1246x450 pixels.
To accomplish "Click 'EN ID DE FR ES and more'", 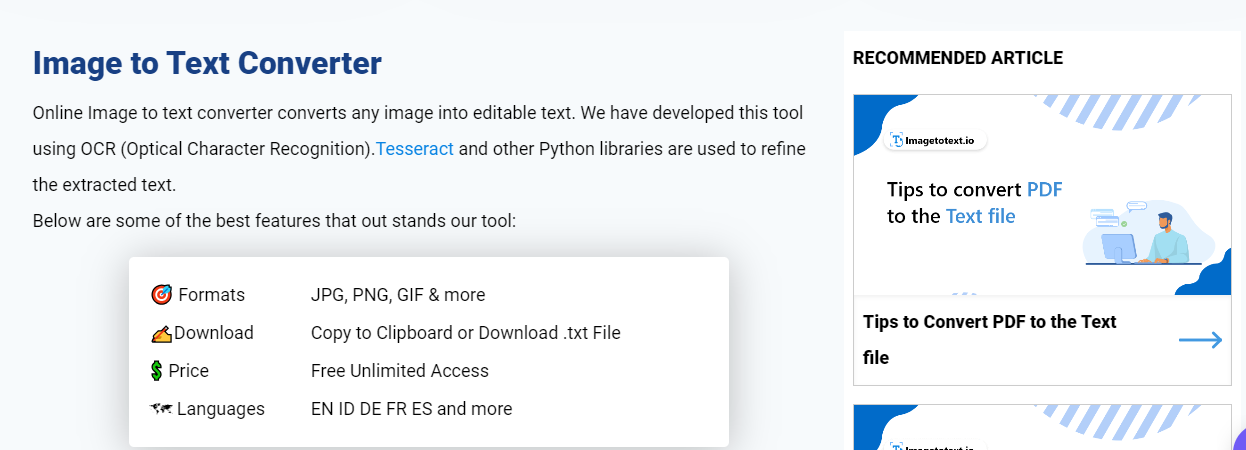I will coord(411,409).
